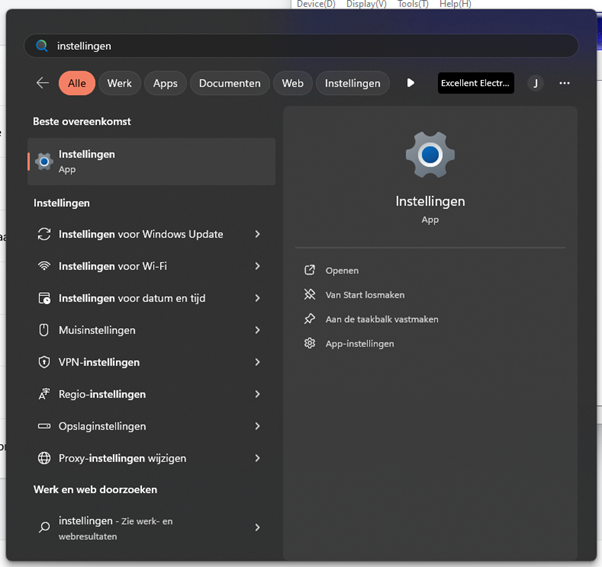
Task: Click Openen in the preview pane
Action: (342, 271)
